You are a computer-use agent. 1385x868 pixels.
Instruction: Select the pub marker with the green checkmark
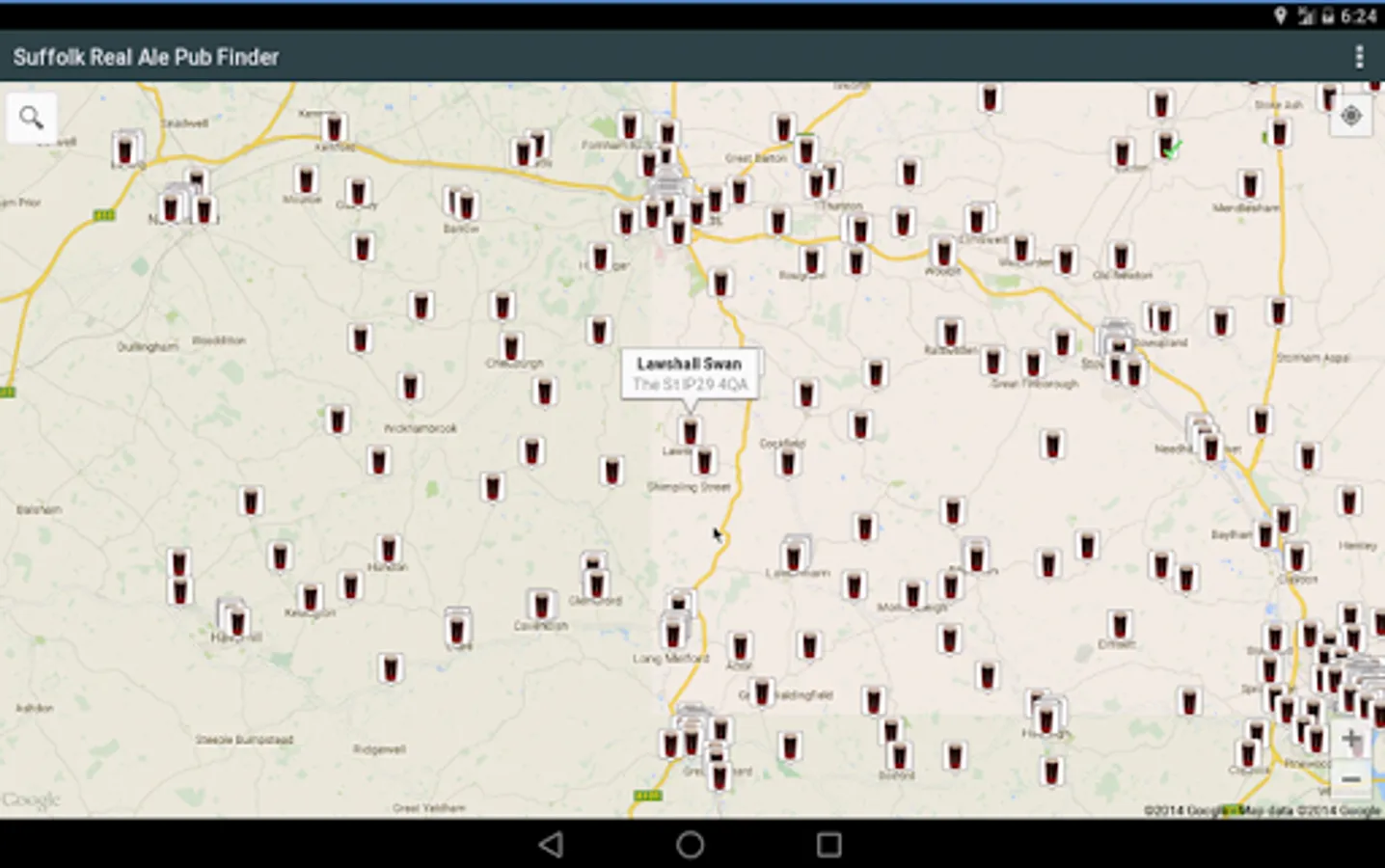pyautogui.click(x=1166, y=145)
